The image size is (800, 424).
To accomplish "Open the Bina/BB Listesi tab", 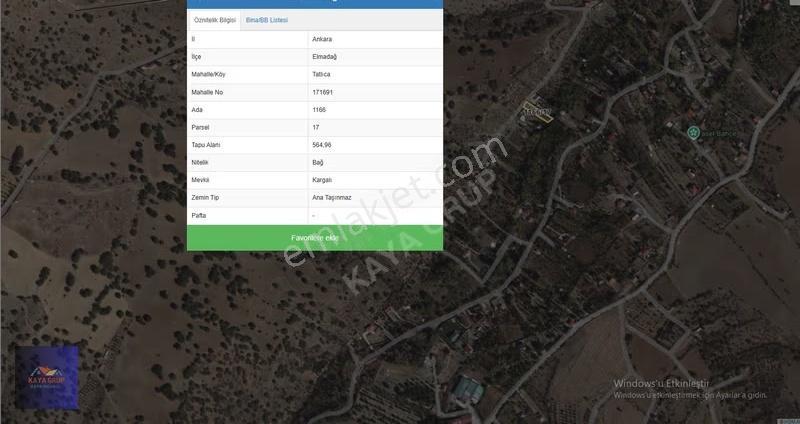I will pyautogui.click(x=266, y=20).
